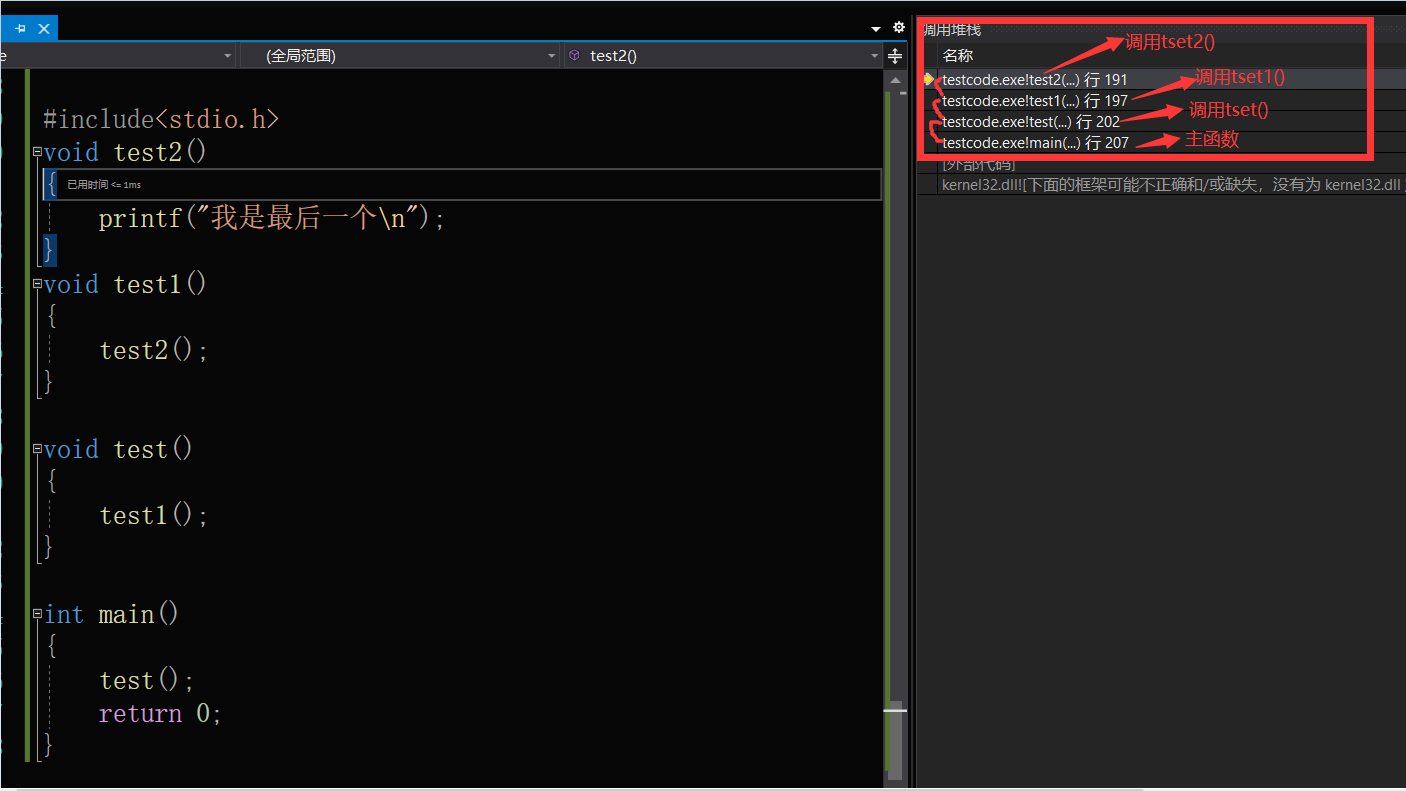Click the return 0; statement
This screenshot has width=1406, height=791.
(x=159, y=713)
